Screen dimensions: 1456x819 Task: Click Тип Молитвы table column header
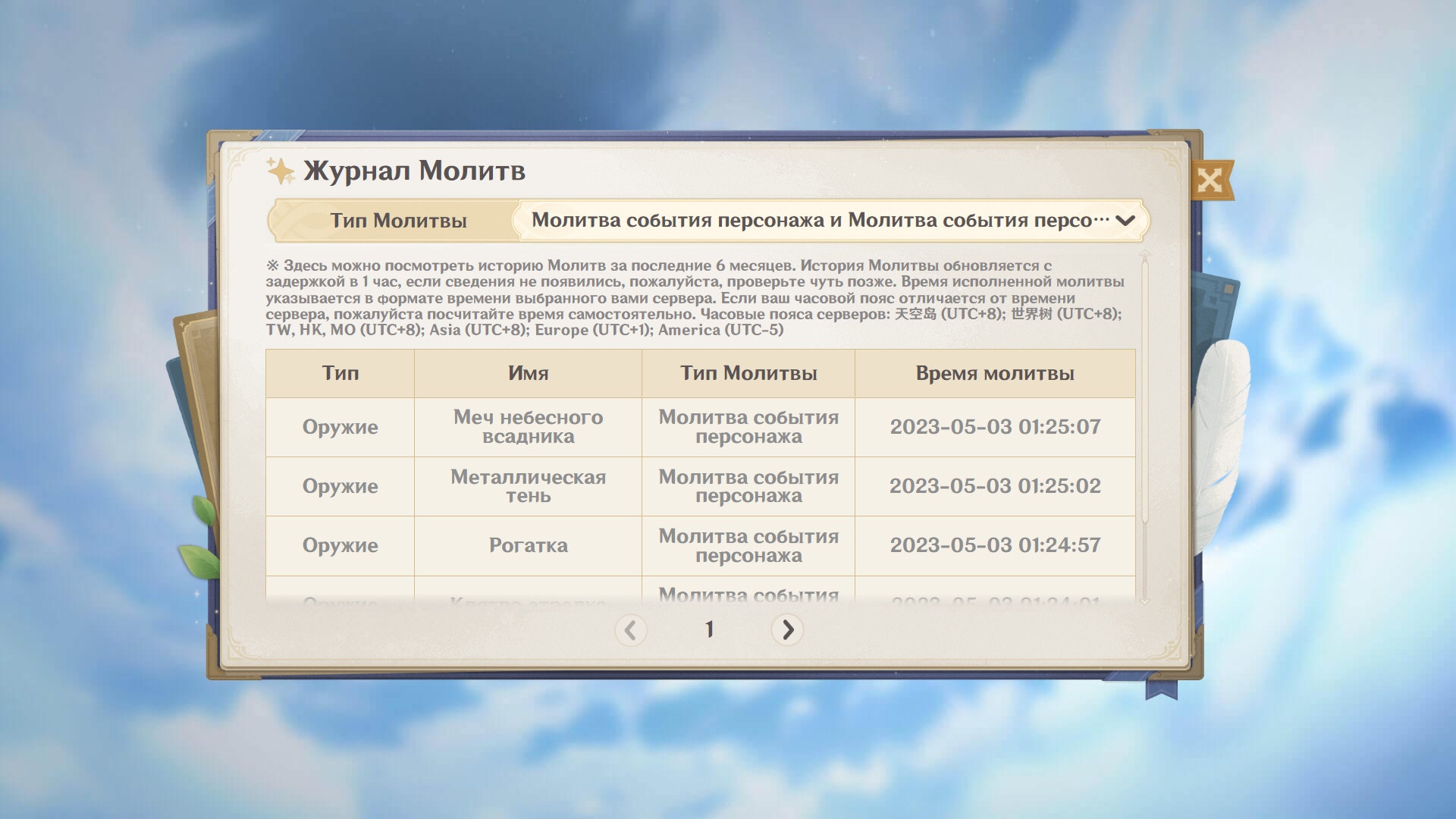click(x=748, y=373)
